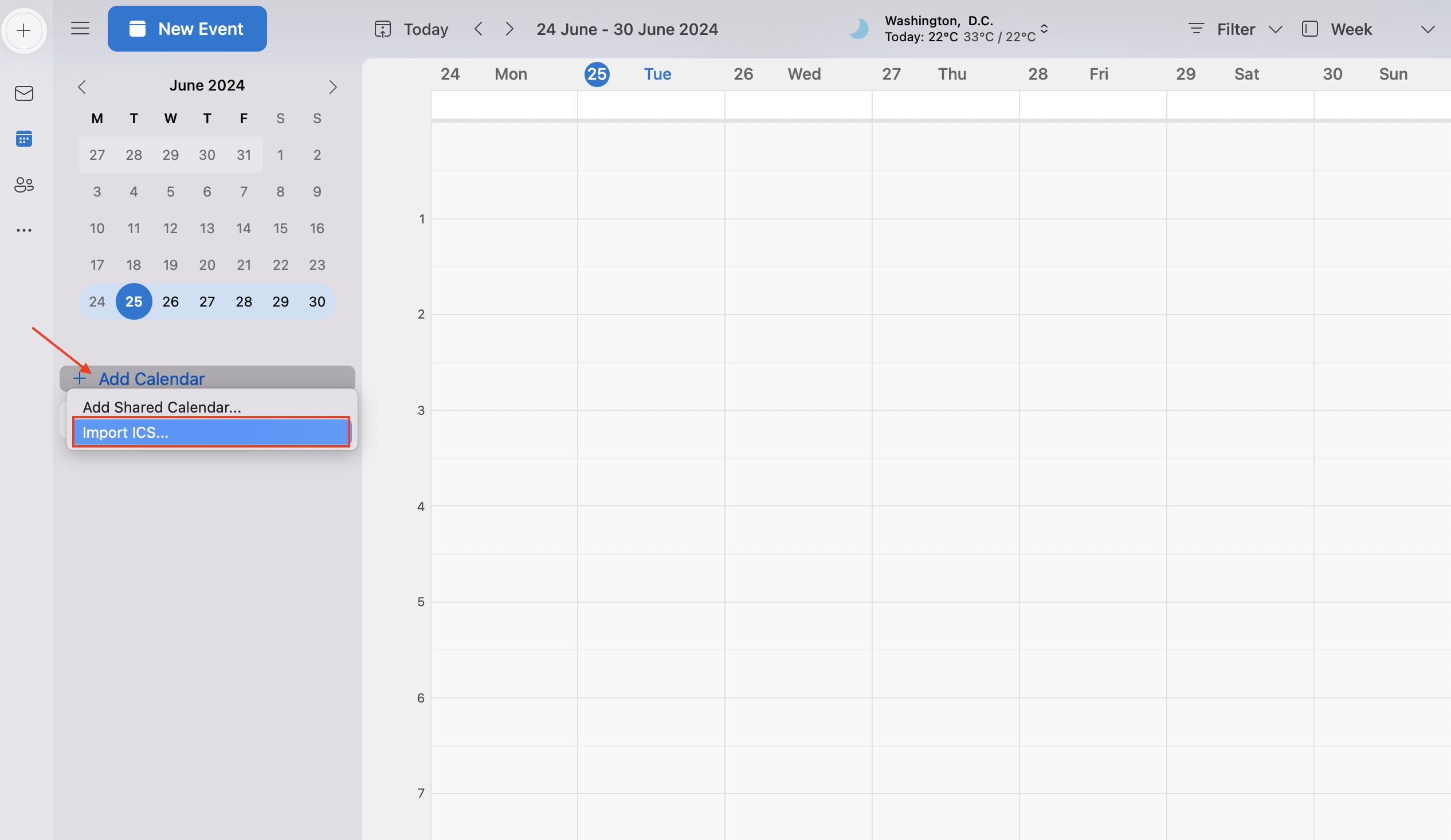Viewport: 1451px width, 840px height.
Task: Toggle temperature units with the stepper
Action: pyautogui.click(x=1044, y=29)
